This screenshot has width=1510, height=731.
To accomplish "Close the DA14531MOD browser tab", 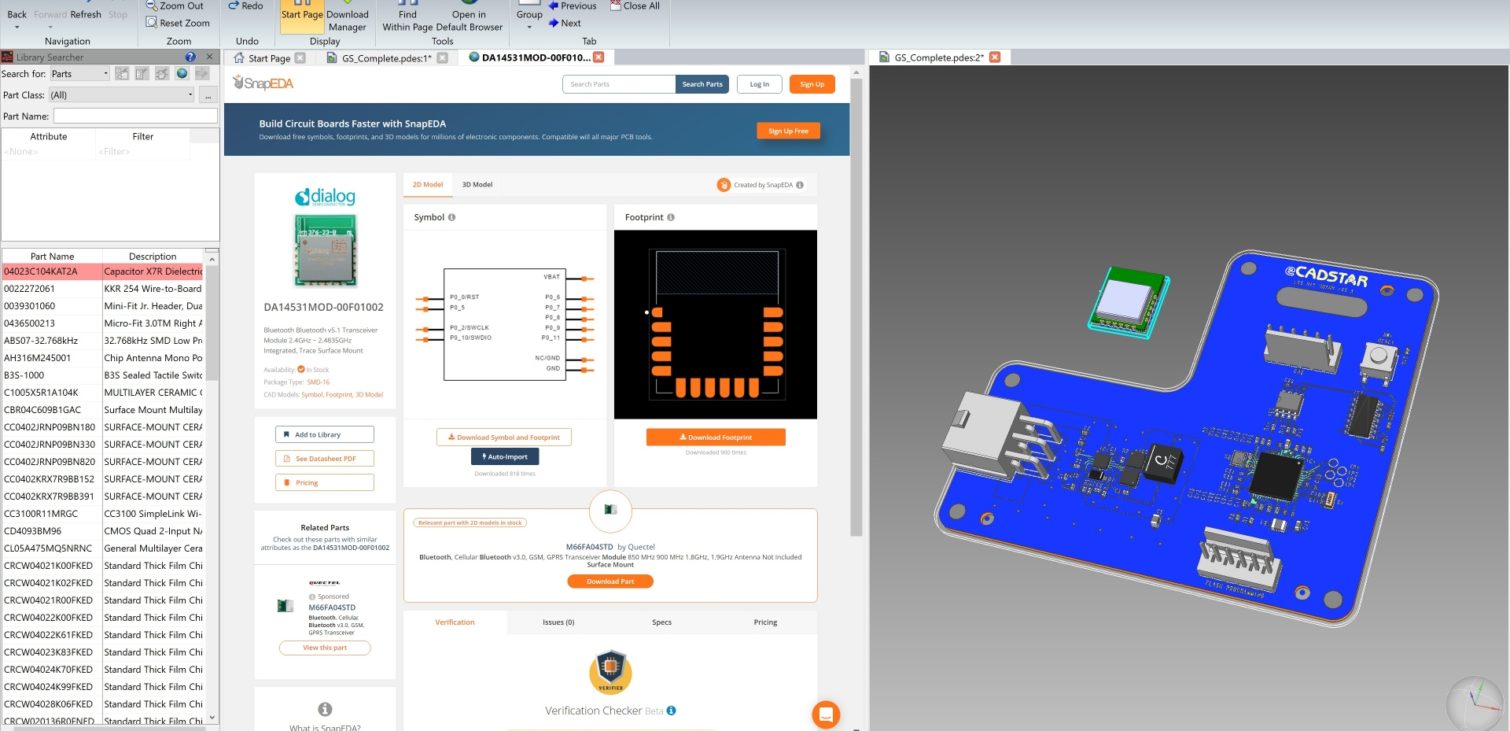I will pyautogui.click(x=598, y=58).
